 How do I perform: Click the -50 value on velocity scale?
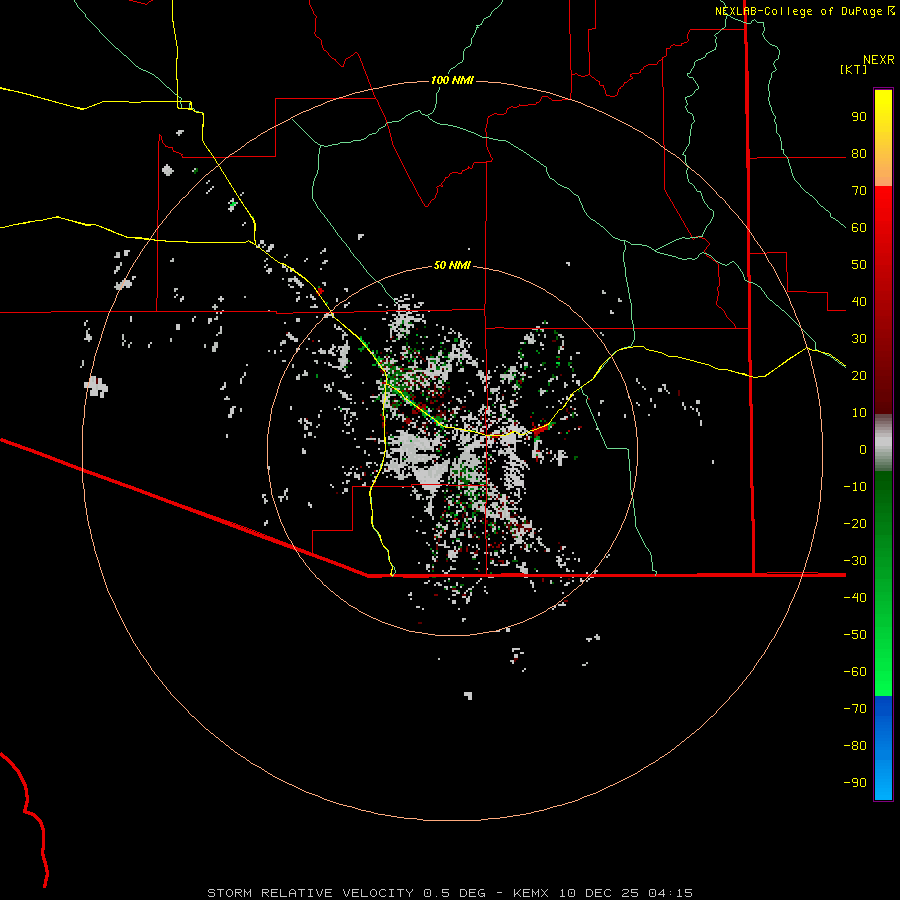pos(855,634)
